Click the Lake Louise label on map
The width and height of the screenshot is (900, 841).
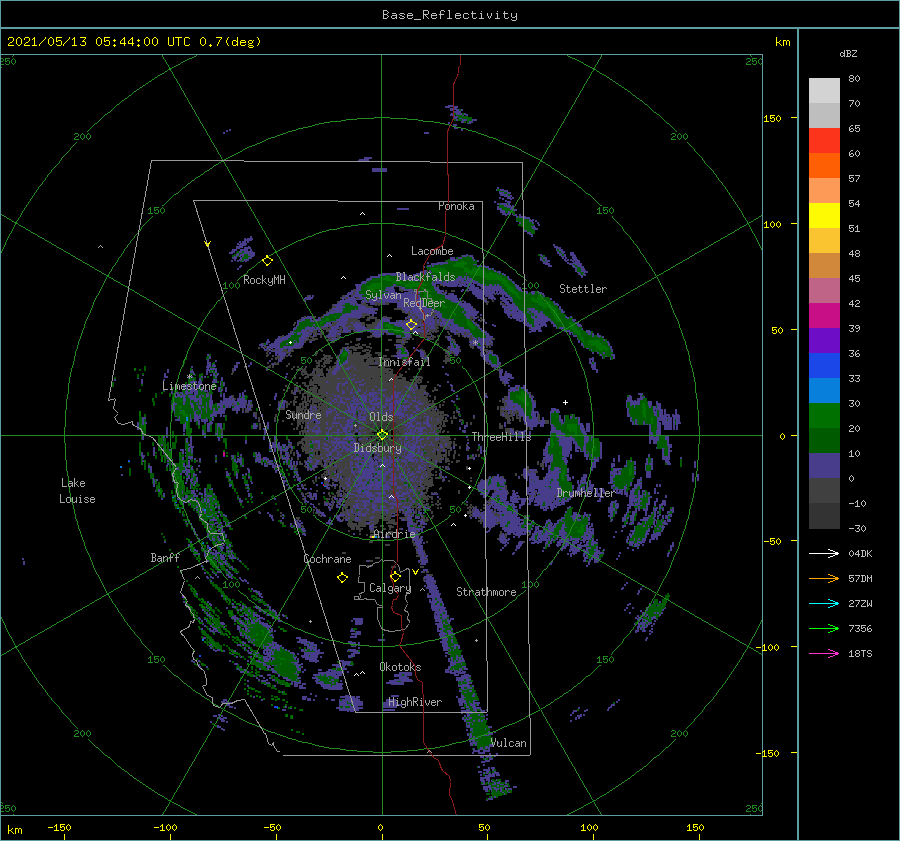tap(77, 491)
